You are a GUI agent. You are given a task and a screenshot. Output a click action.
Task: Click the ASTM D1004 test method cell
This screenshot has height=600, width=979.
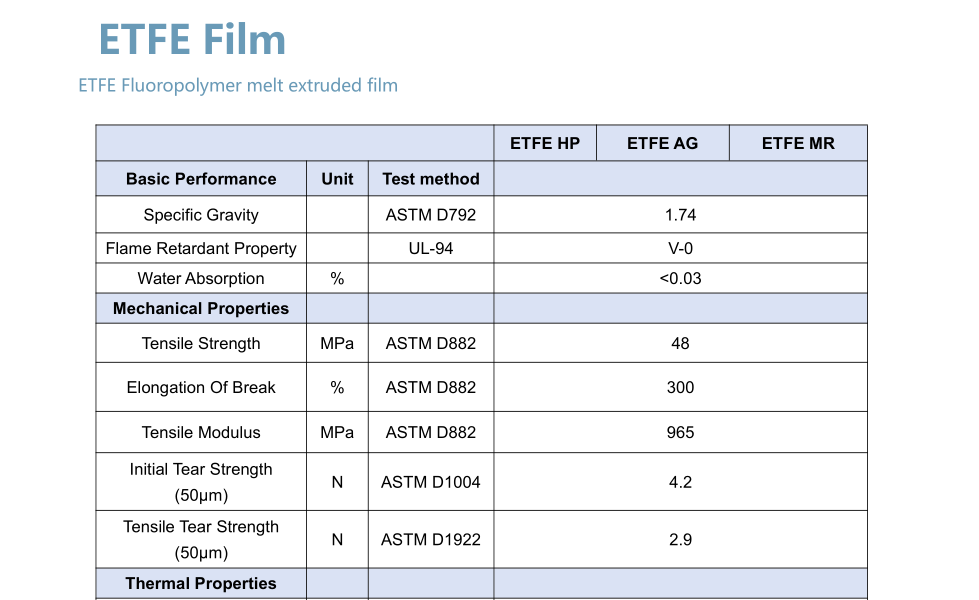click(x=431, y=482)
